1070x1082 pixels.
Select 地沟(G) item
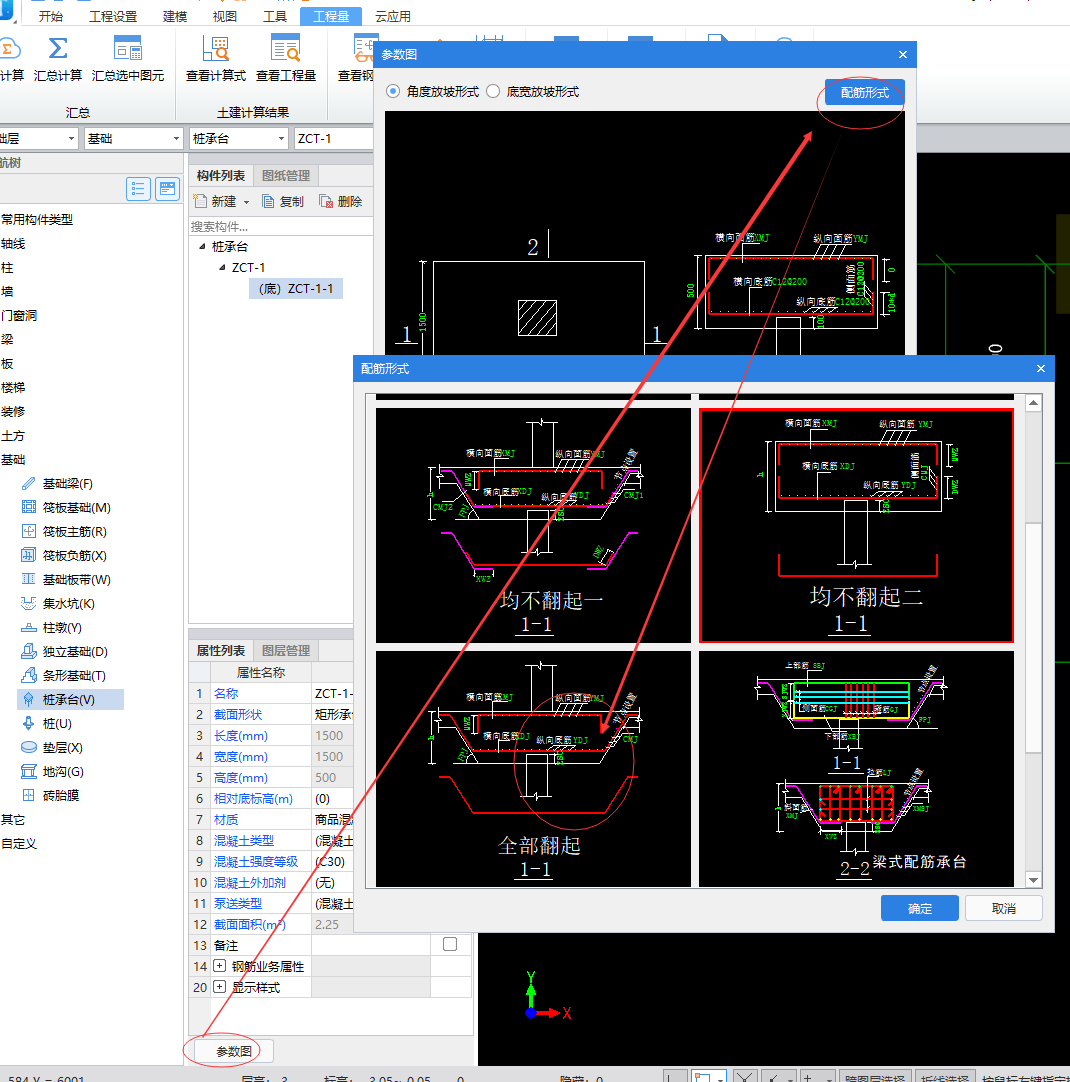tap(63, 771)
